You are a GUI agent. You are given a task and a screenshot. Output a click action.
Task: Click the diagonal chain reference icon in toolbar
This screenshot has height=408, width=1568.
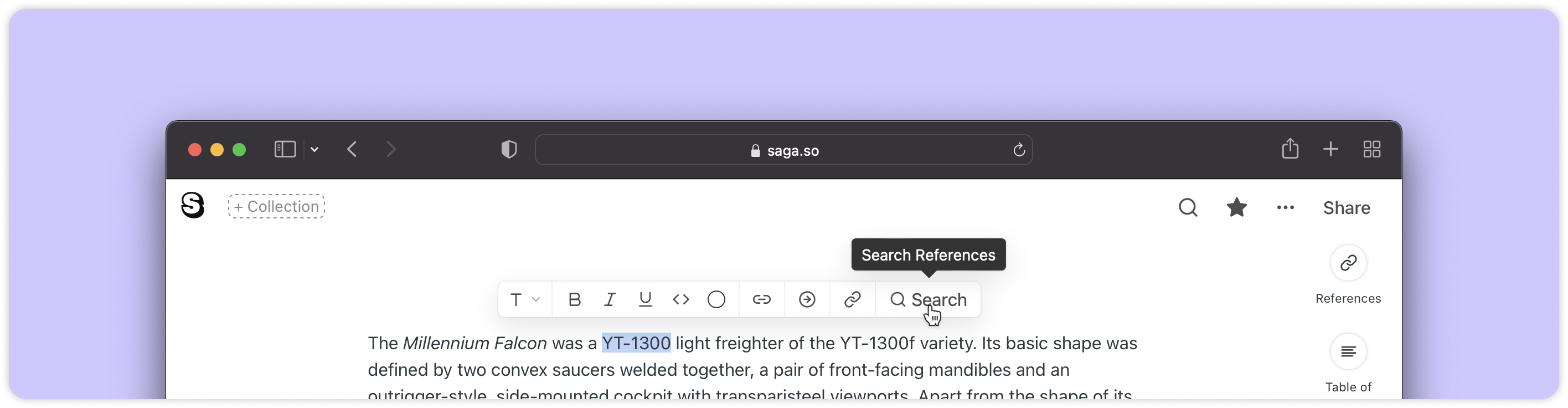(x=852, y=299)
